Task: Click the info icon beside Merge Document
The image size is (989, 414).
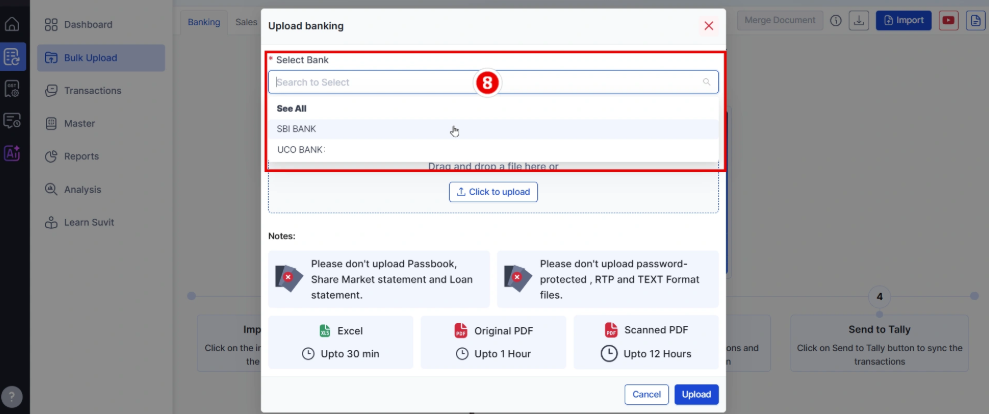Action: click(836, 20)
